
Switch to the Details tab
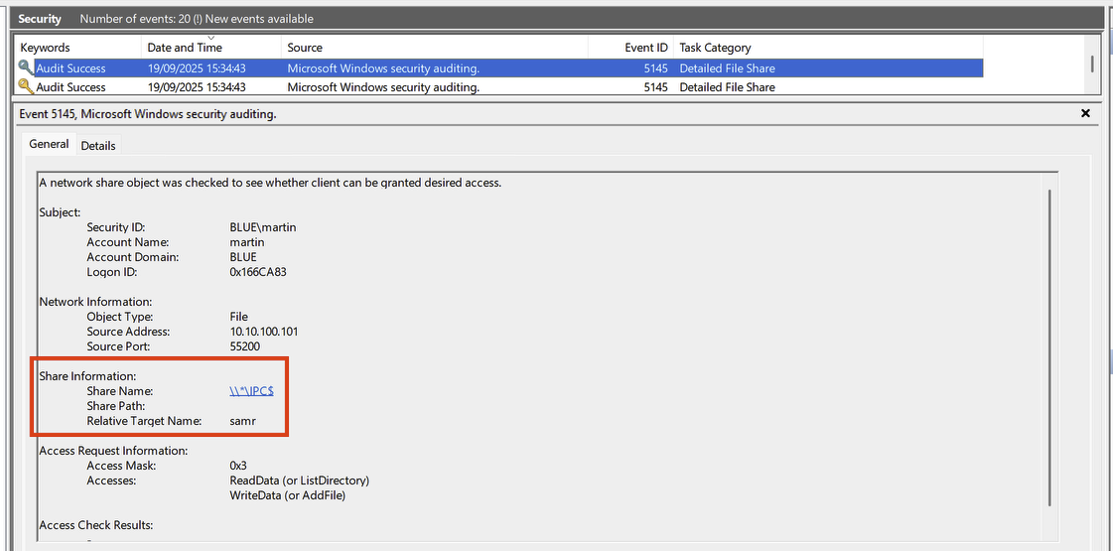[x=98, y=146]
